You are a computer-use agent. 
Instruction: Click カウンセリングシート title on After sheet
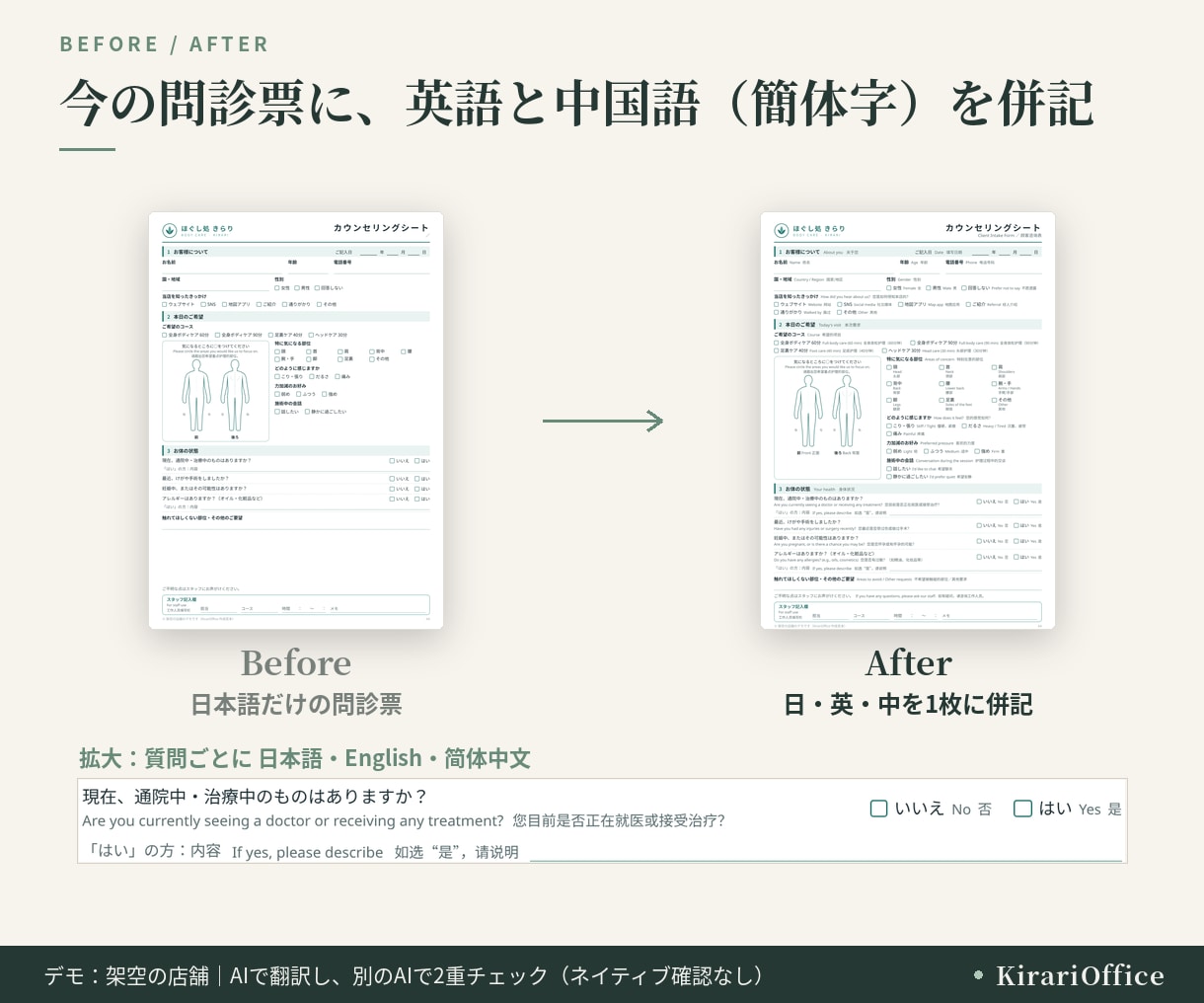[993, 228]
